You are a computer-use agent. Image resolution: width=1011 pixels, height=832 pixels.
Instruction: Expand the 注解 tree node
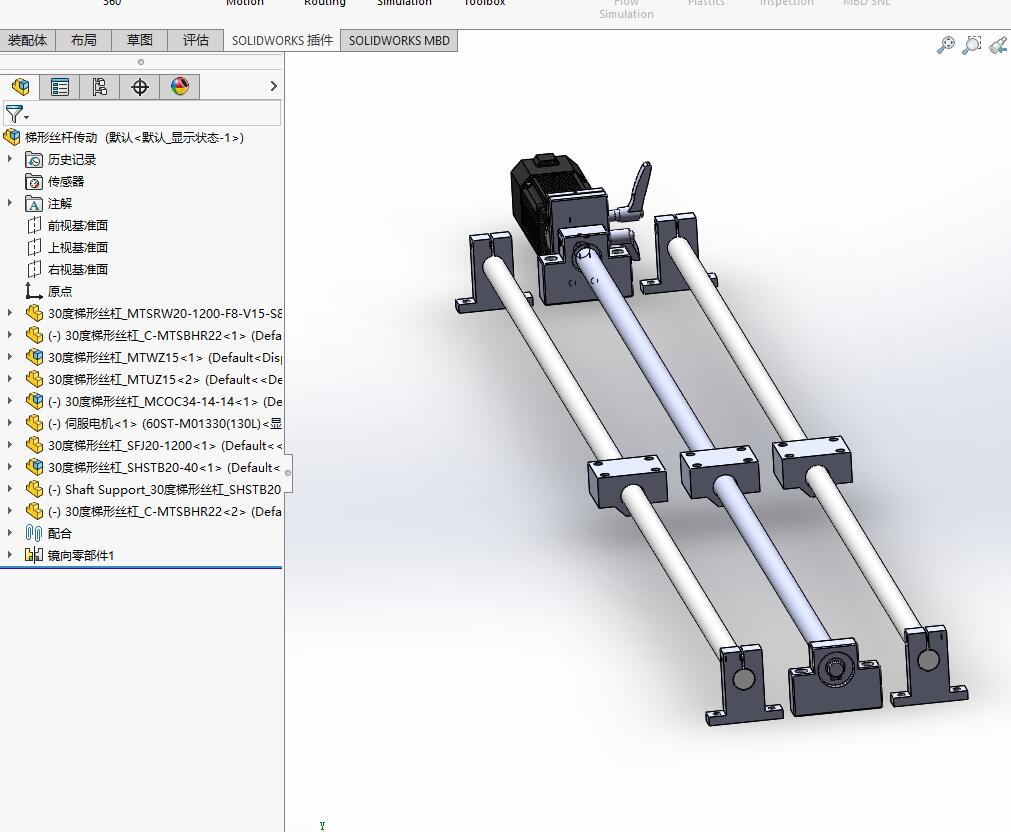(x=10, y=203)
